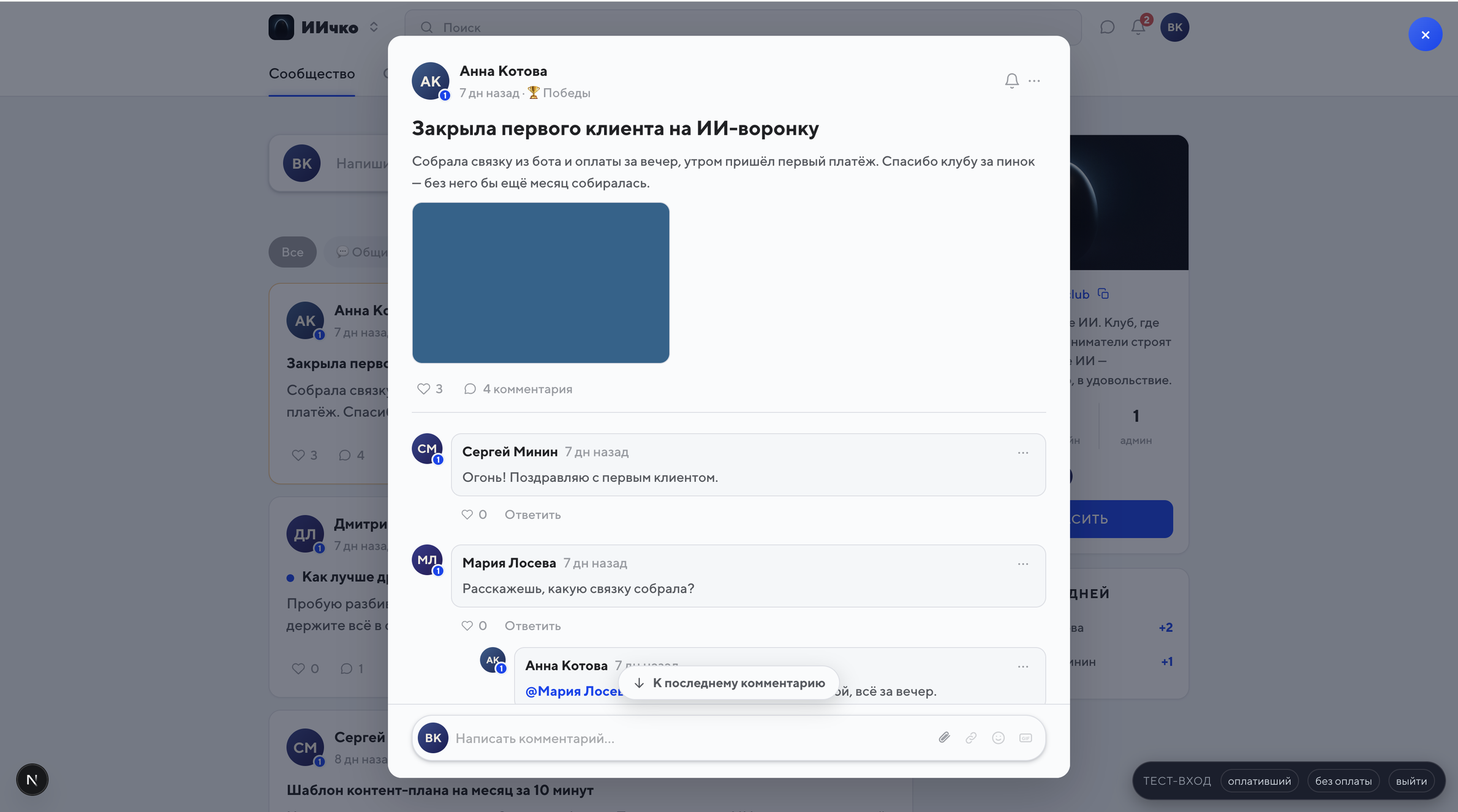The image size is (1458, 812).
Task: Click the СМ avatar on Сергей's feed card
Action: (305, 747)
